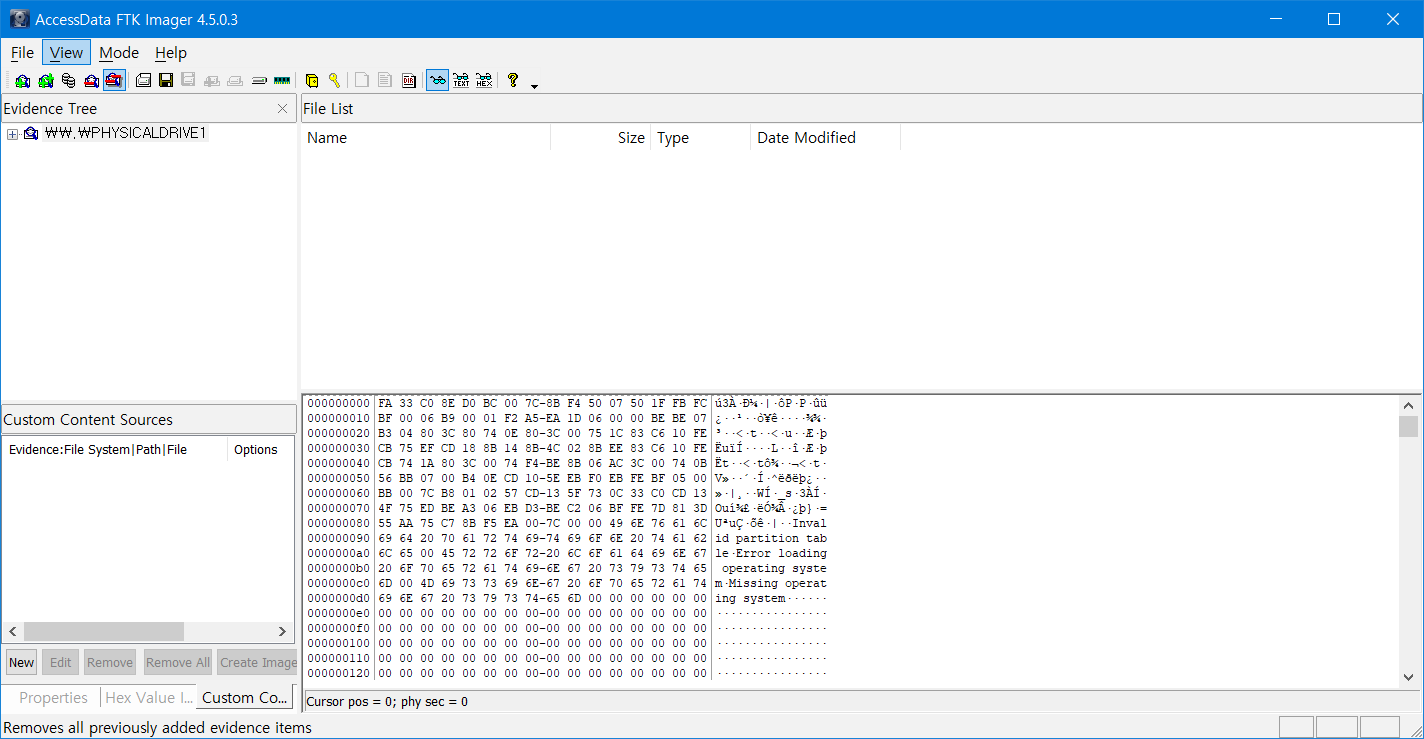
Task: Click the yellow question mark Help icon
Action: coord(513,81)
